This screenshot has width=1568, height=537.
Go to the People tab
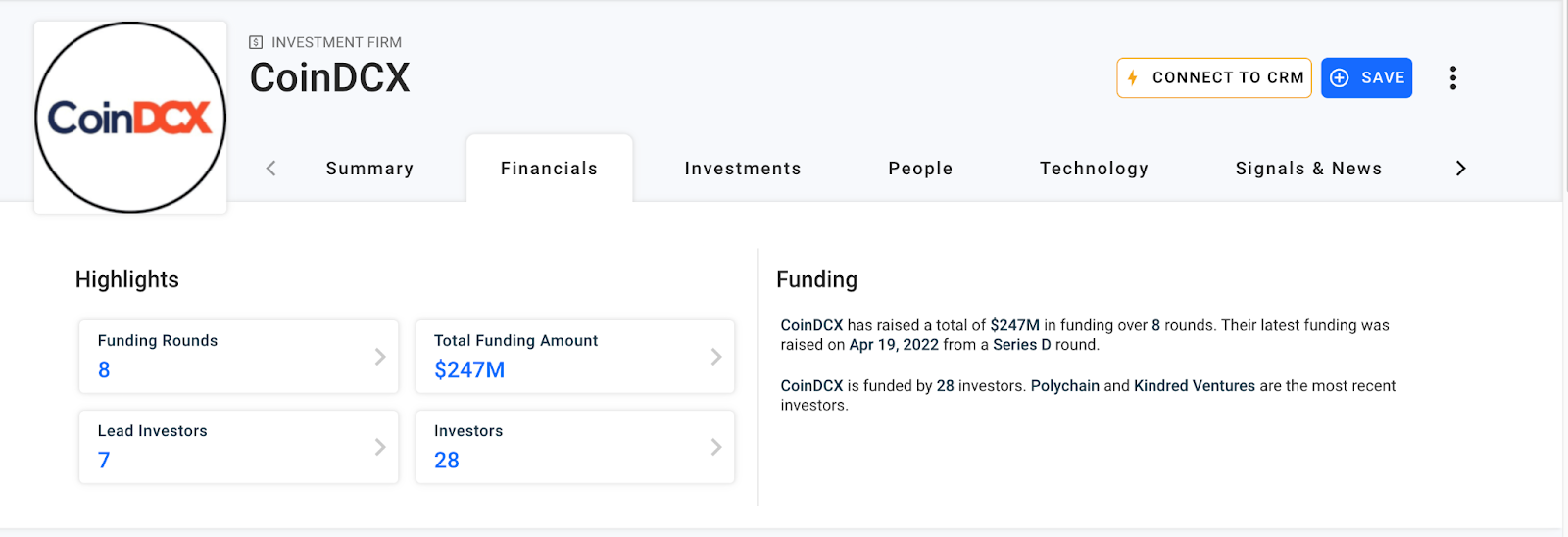point(920,169)
